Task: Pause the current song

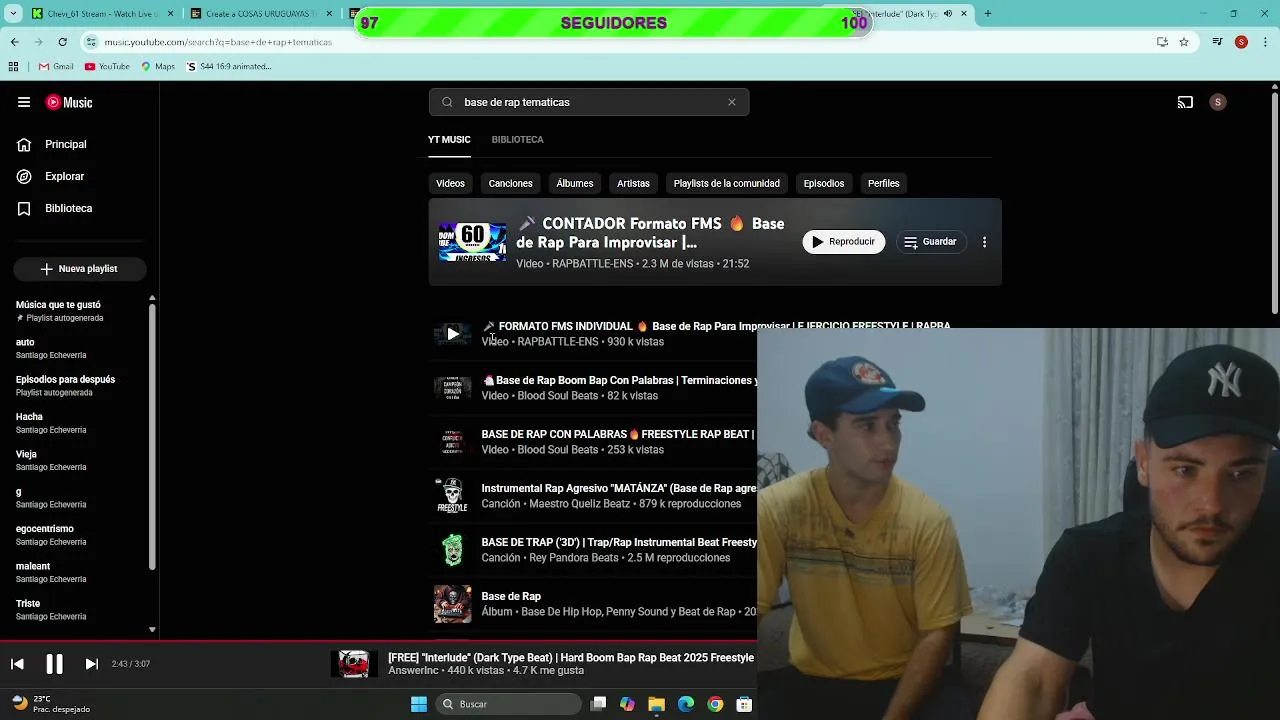Action: (54, 664)
